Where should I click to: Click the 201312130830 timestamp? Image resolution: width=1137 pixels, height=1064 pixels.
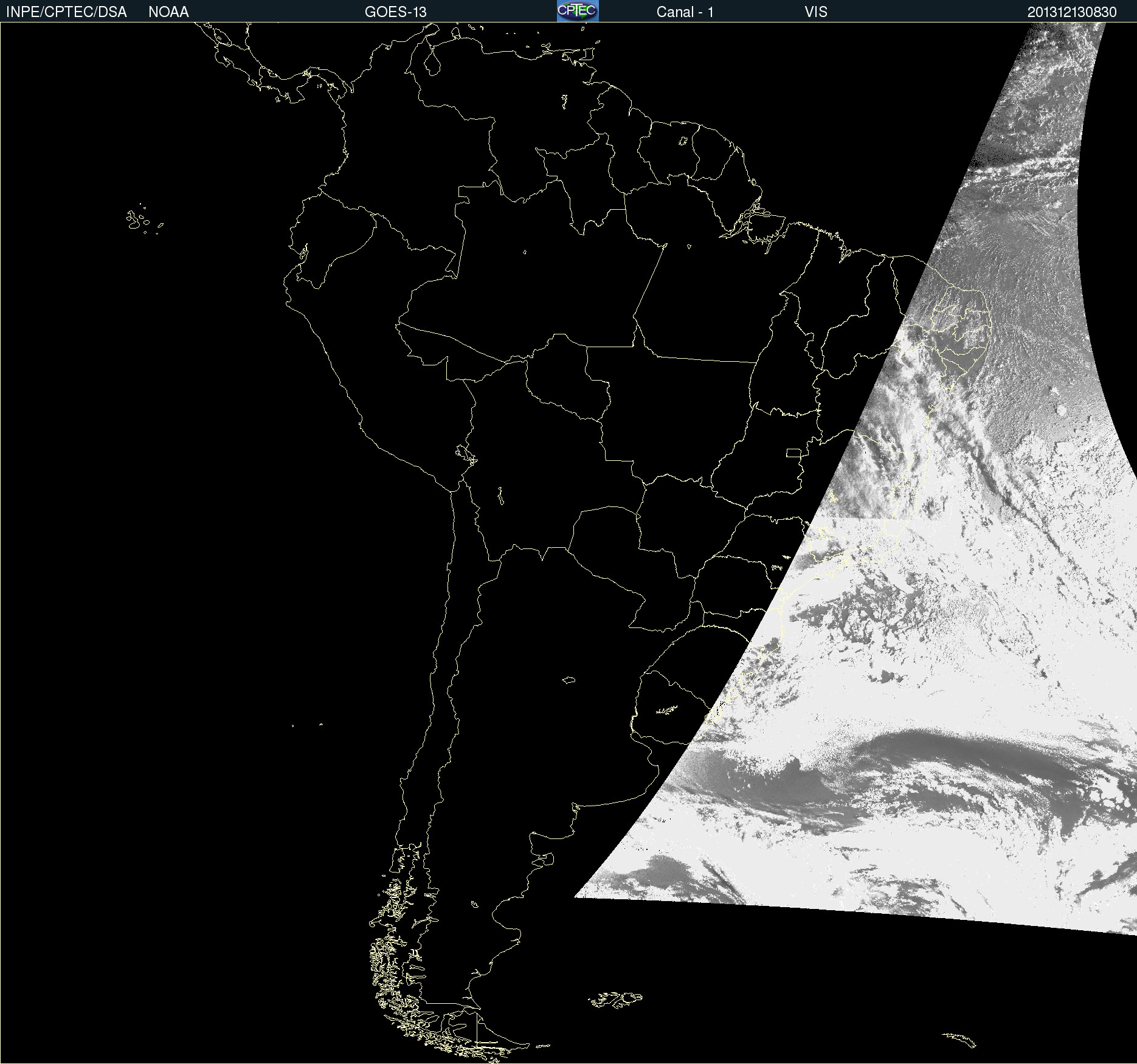(1072, 12)
